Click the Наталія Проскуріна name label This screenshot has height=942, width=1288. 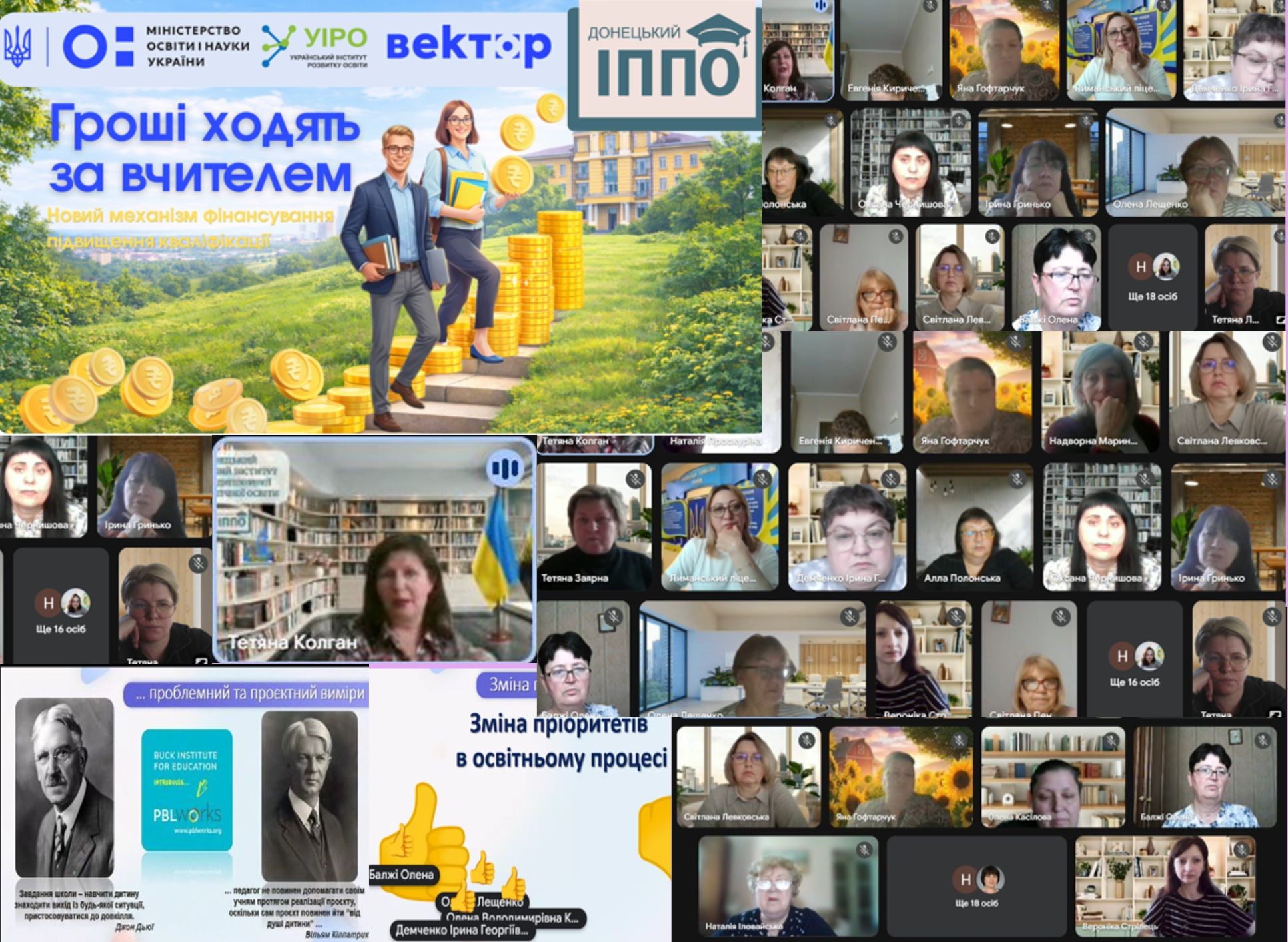pos(715,441)
